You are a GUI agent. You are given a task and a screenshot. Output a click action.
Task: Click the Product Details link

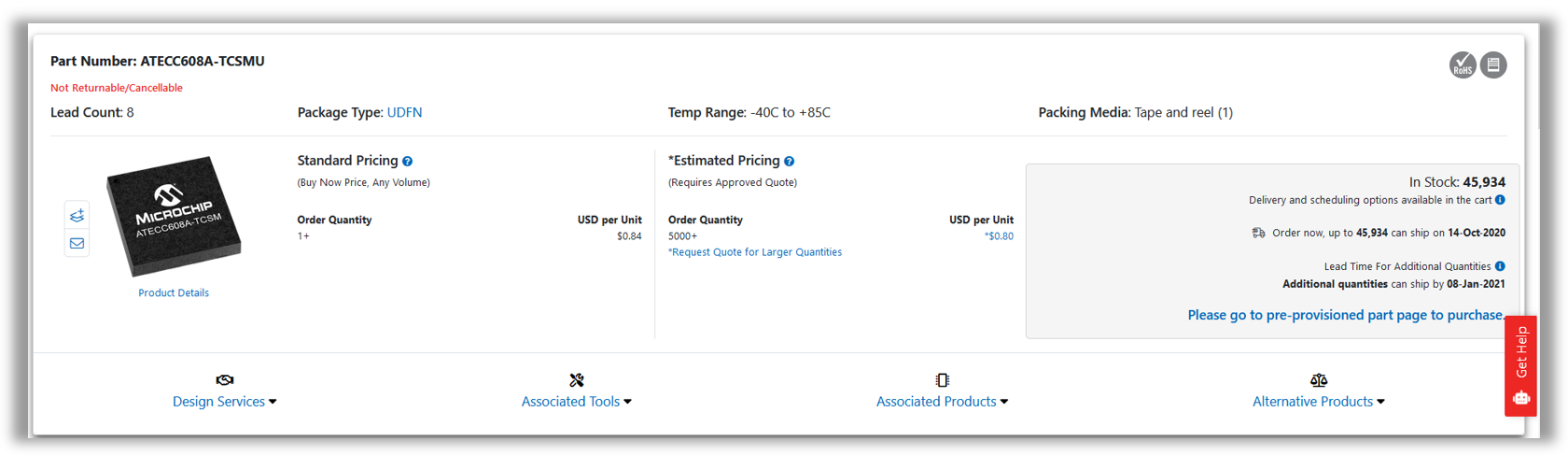pos(174,292)
